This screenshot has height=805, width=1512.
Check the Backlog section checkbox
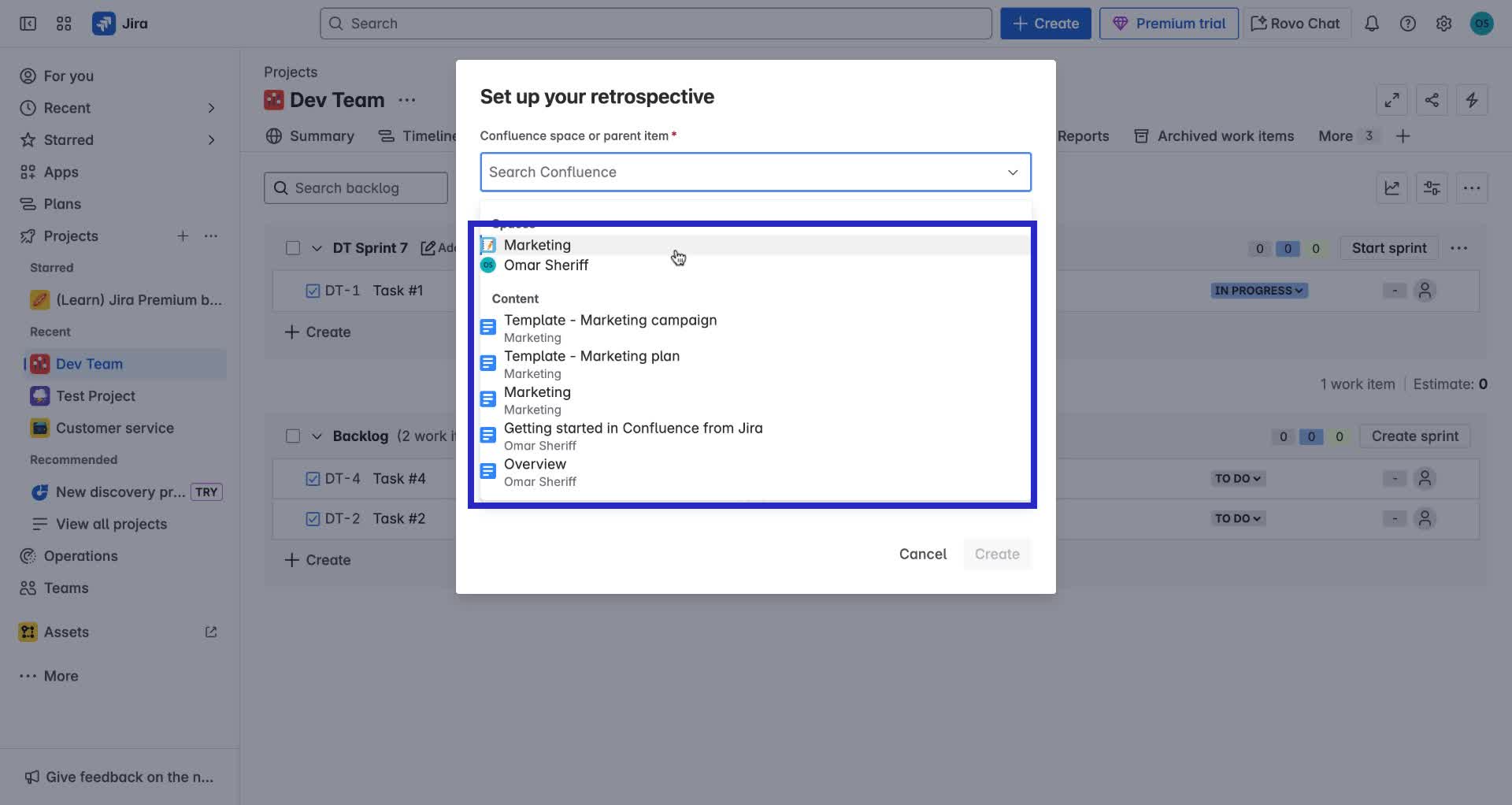293,436
